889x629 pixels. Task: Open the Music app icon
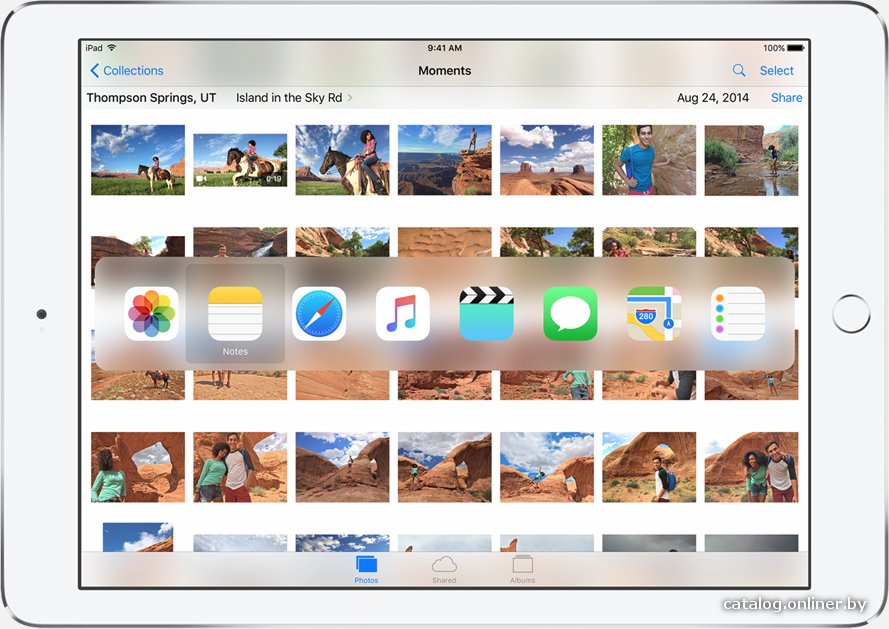[x=403, y=314]
